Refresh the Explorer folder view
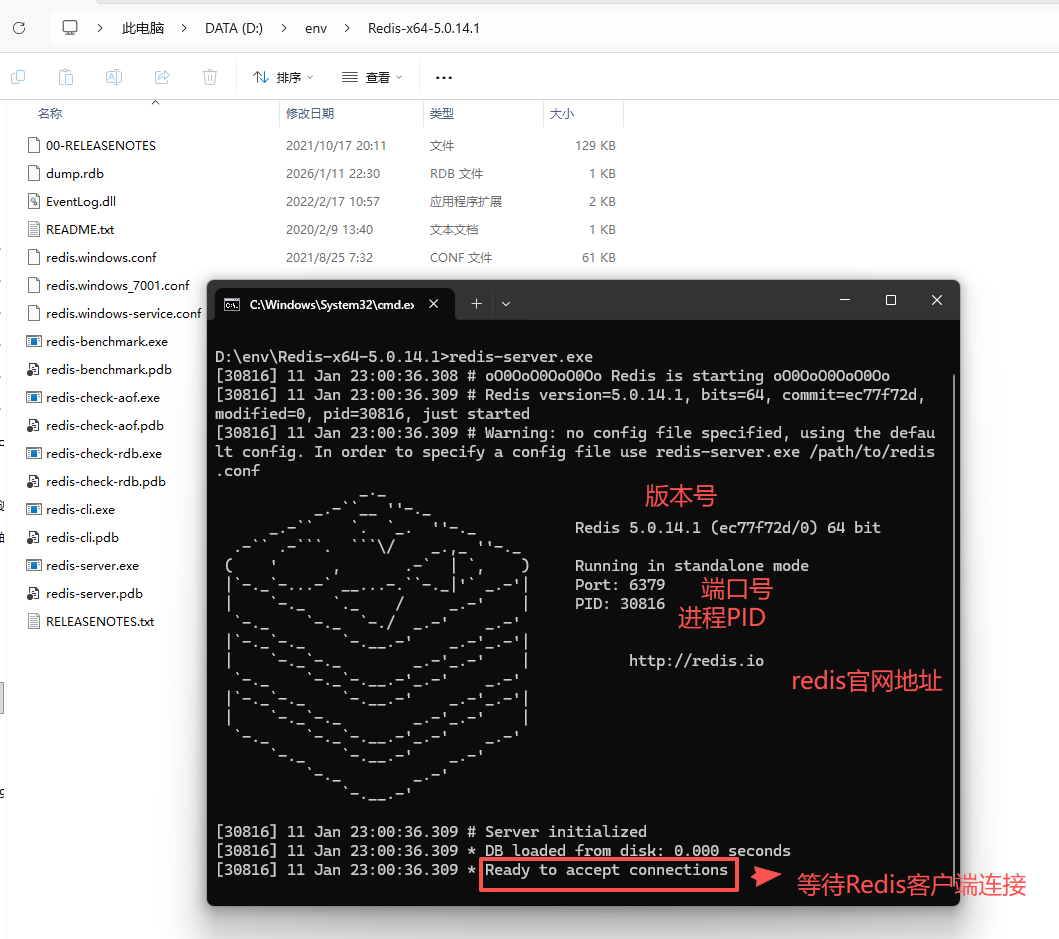The width and height of the screenshot is (1059, 939). 19,28
